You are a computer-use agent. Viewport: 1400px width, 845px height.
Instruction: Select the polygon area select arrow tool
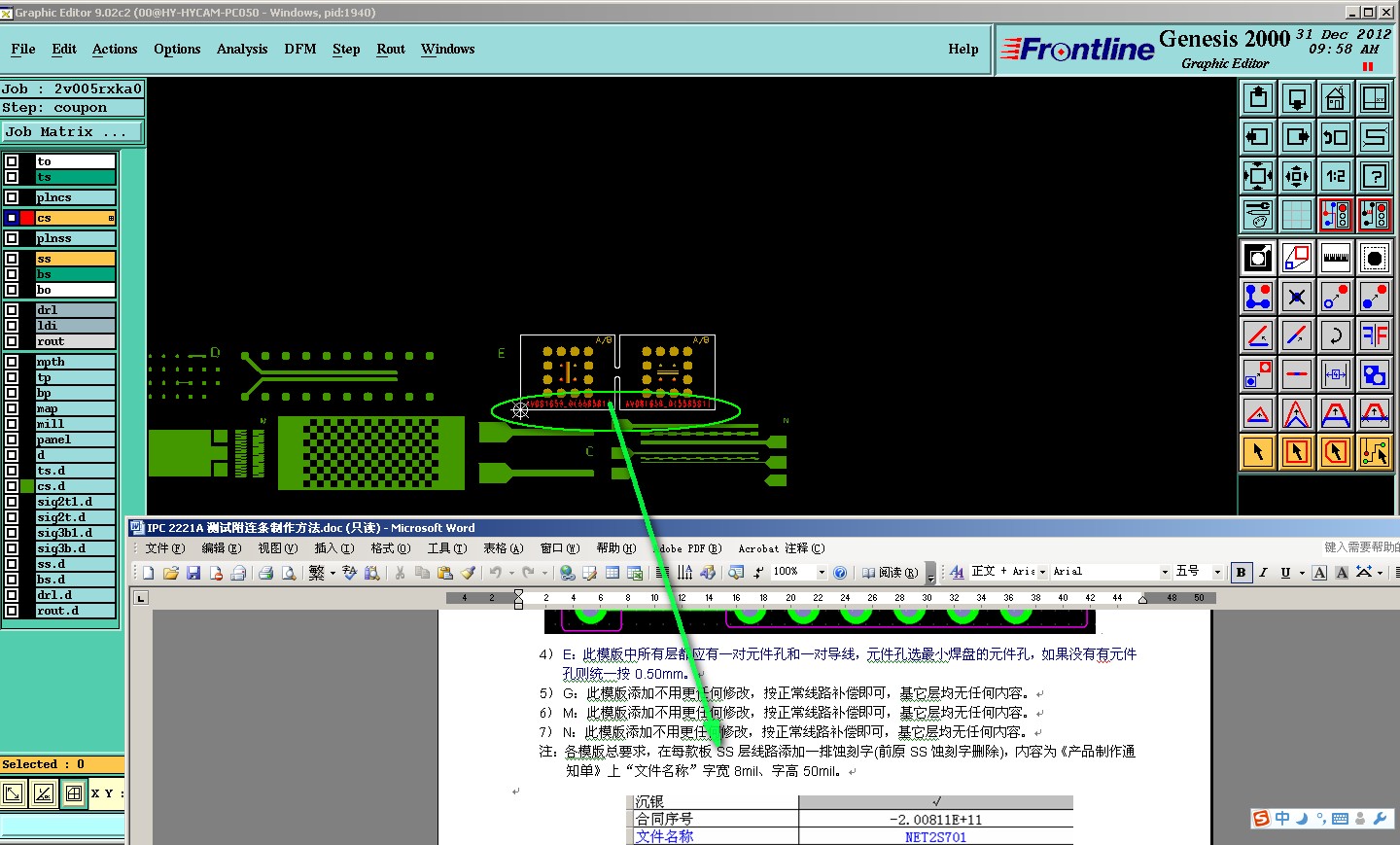pos(1336,452)
